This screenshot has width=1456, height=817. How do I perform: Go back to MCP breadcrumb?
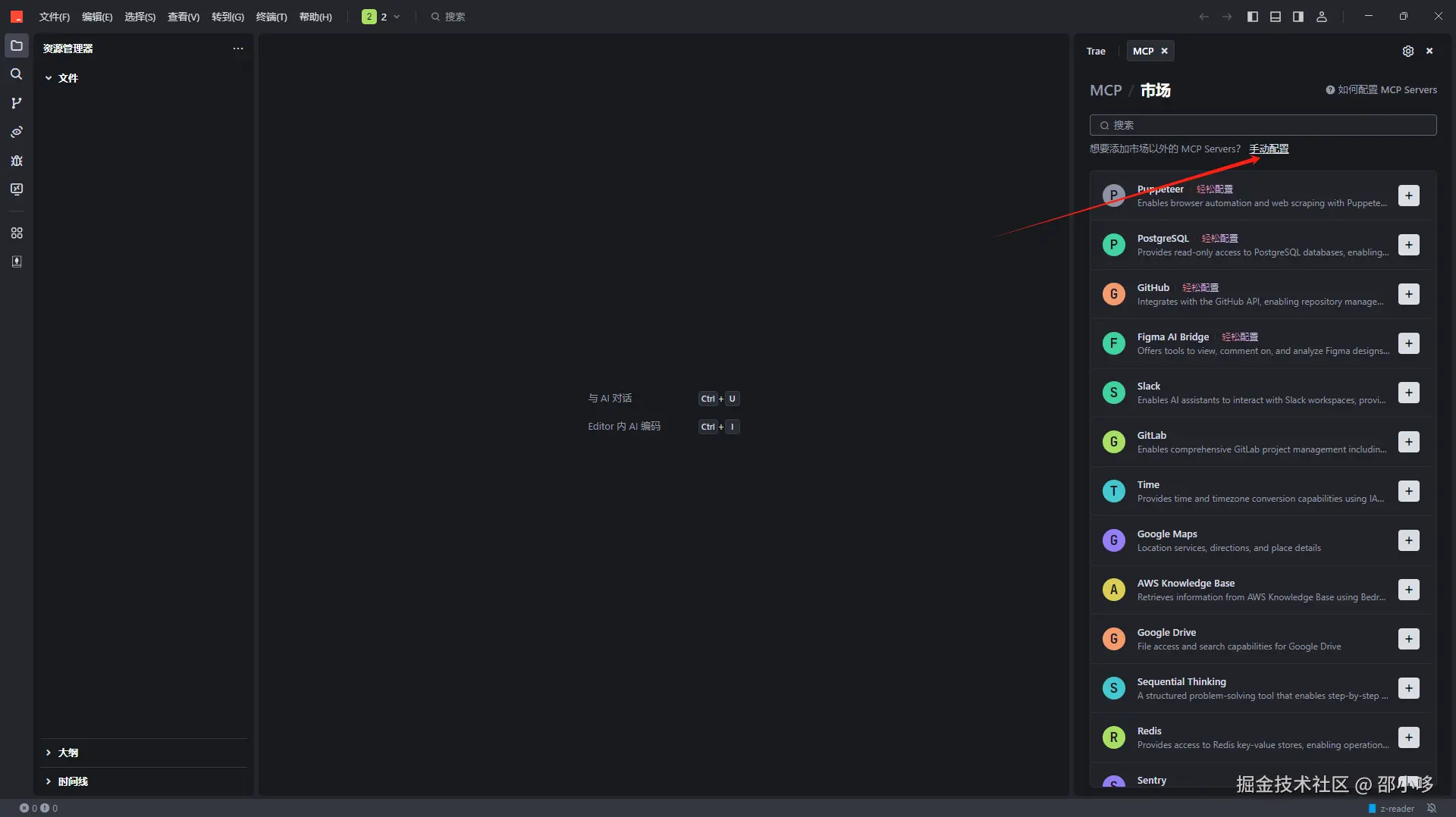[x=1106, y=90]
